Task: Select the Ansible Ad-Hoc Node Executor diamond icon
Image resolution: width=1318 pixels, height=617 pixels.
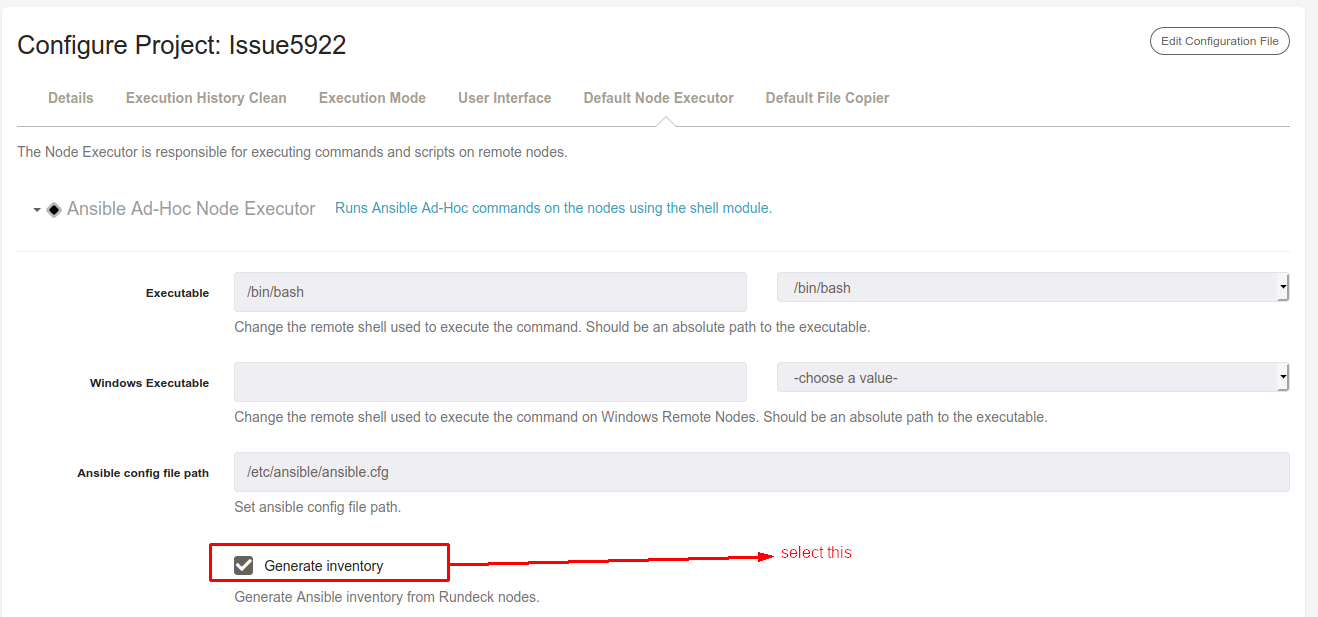Action: [54, 208]
